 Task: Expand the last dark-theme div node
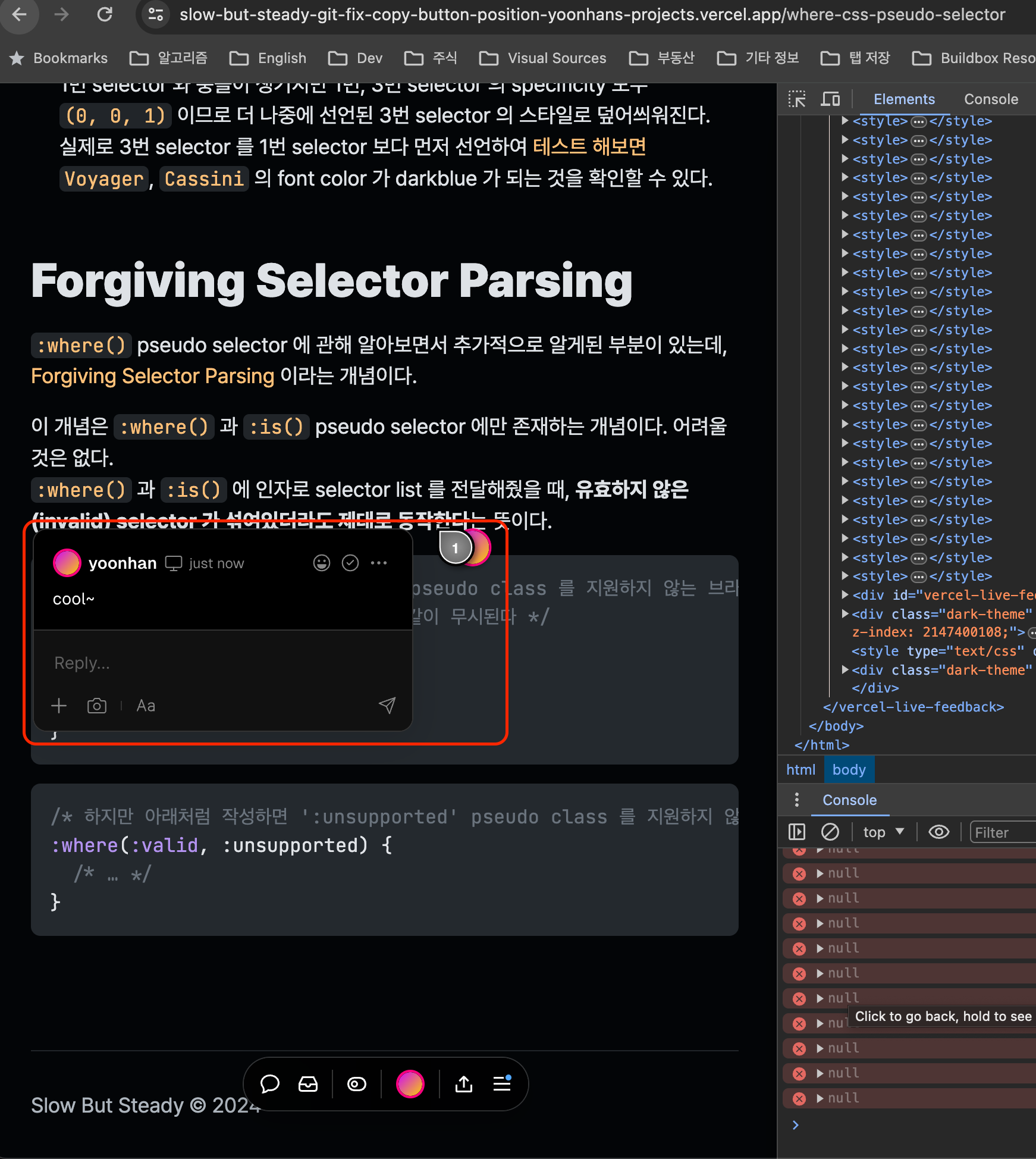tap(845, 669)
